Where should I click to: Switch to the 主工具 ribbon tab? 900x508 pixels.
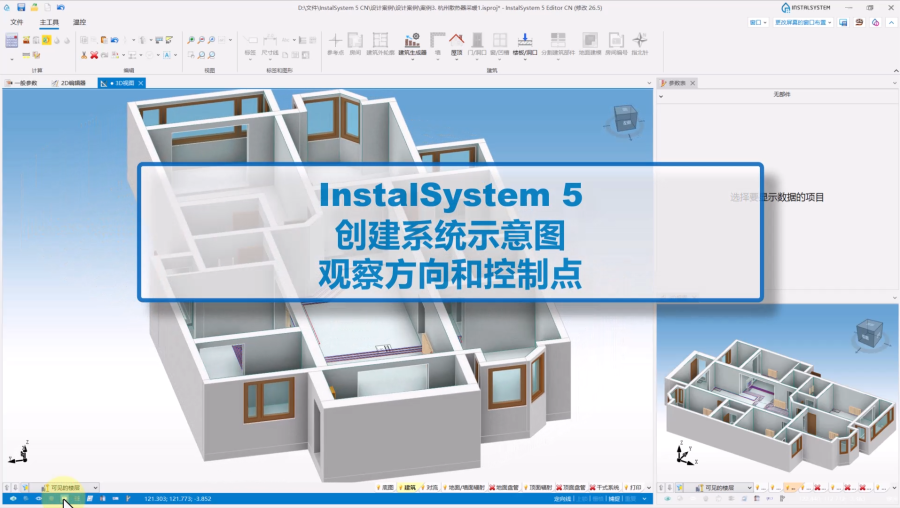click(49, 22)
